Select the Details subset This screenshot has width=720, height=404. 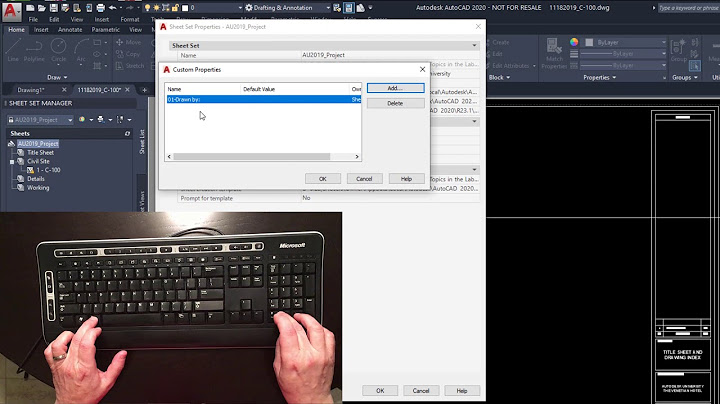tap(35, 179)
